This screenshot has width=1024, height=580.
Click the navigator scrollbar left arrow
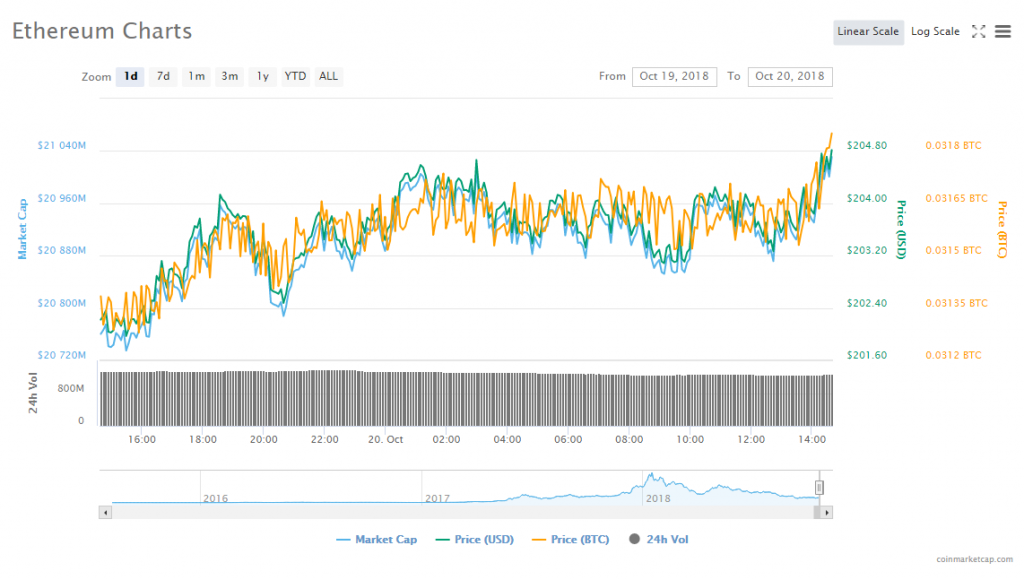click(x=104, y=512)
